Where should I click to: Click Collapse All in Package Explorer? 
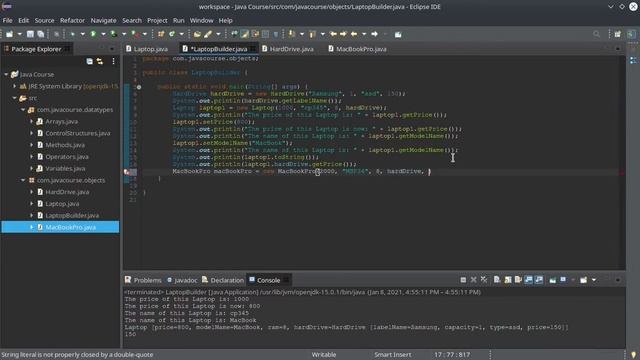tap(89, 61)
